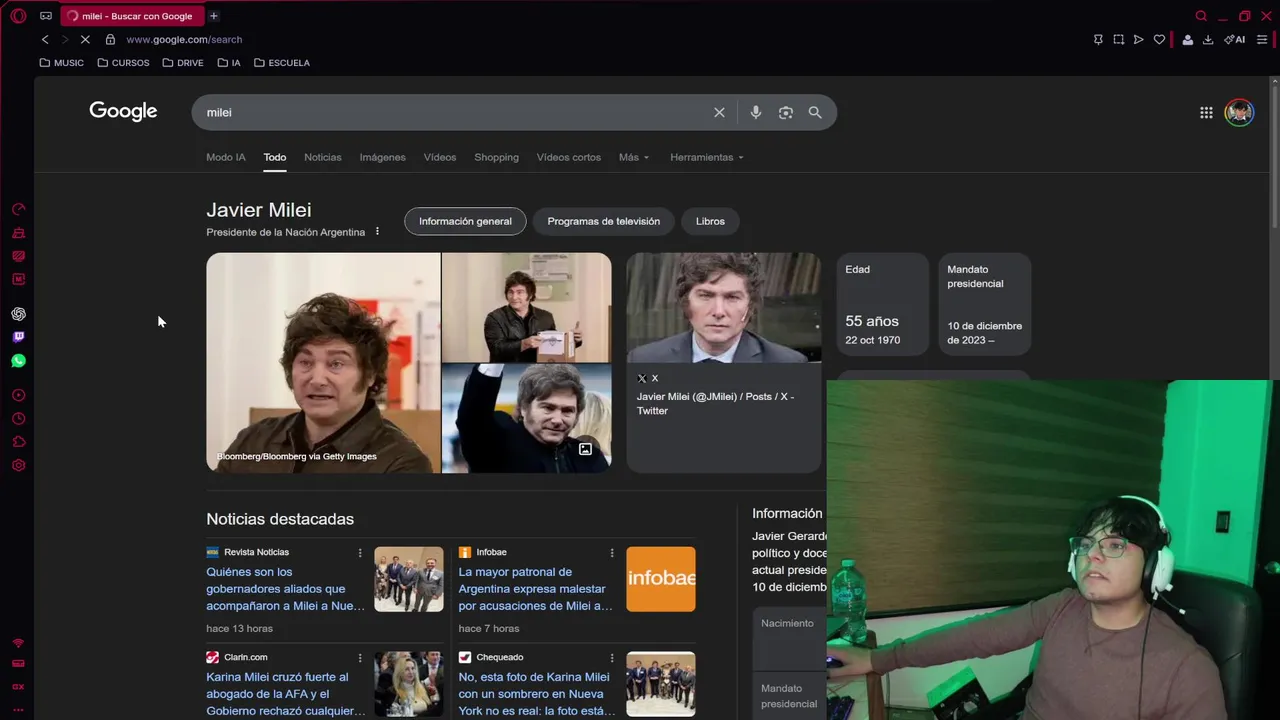Viewport: 1280px width, 720px height.
Task: Open the browser profile icon
Action: tap(1187, 39)
